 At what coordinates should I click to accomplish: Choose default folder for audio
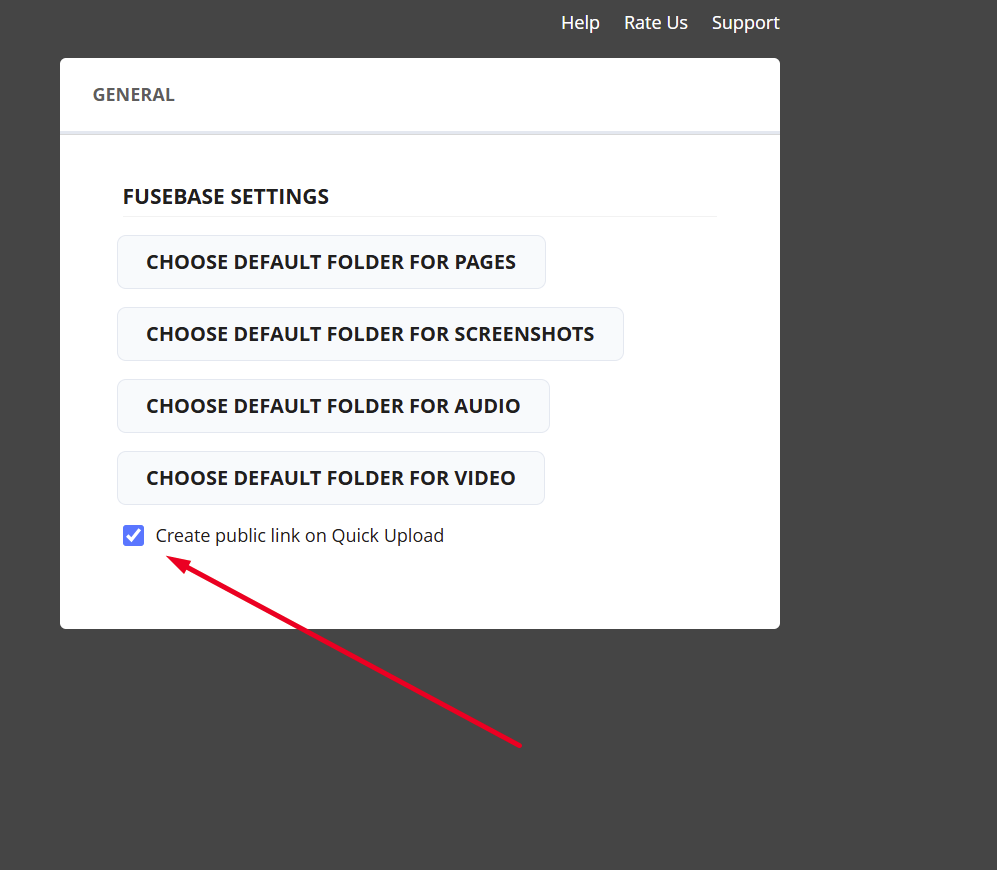pos(333,406)
